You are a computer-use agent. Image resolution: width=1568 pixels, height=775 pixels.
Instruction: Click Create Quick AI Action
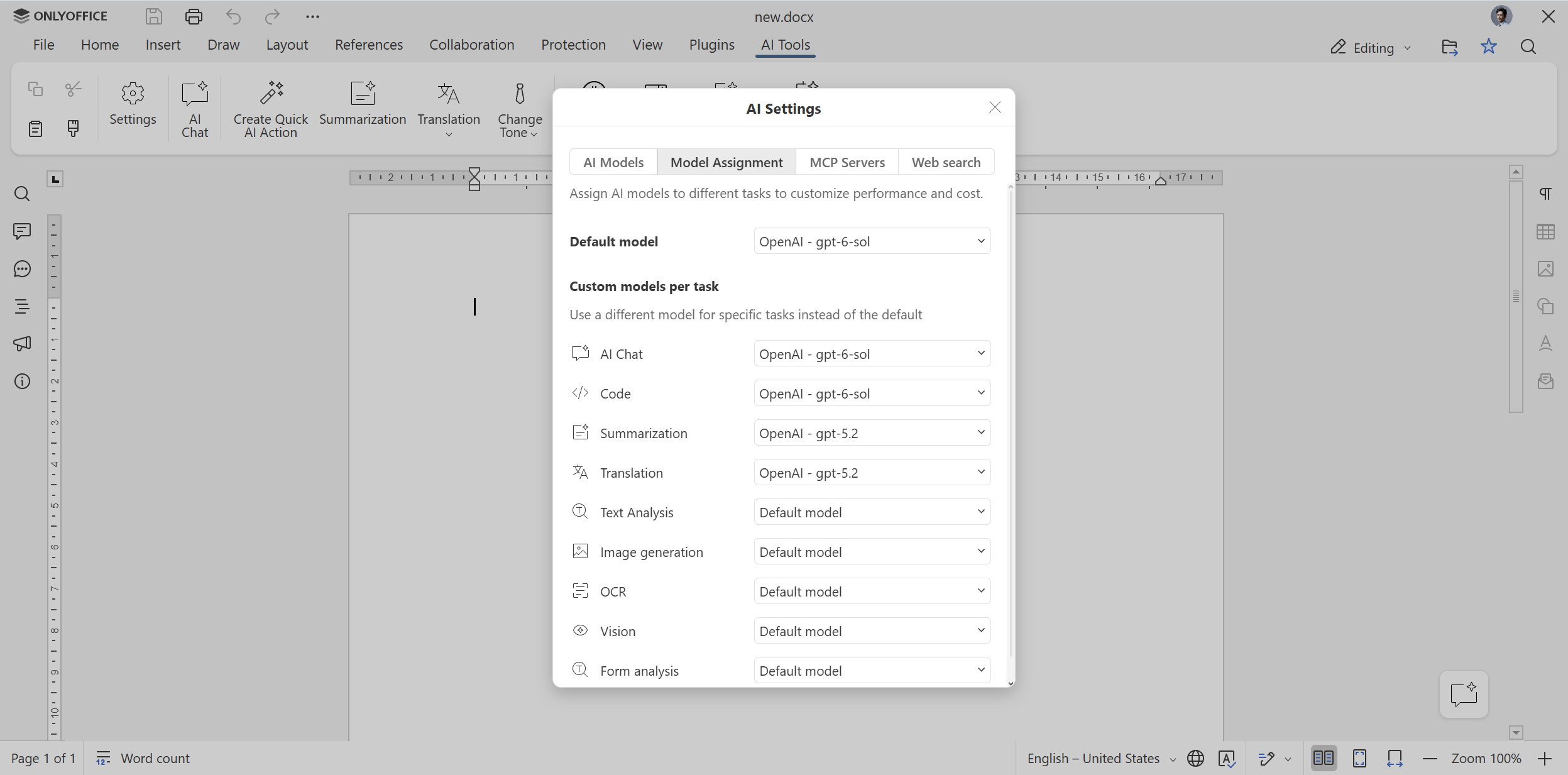(271, 109)
